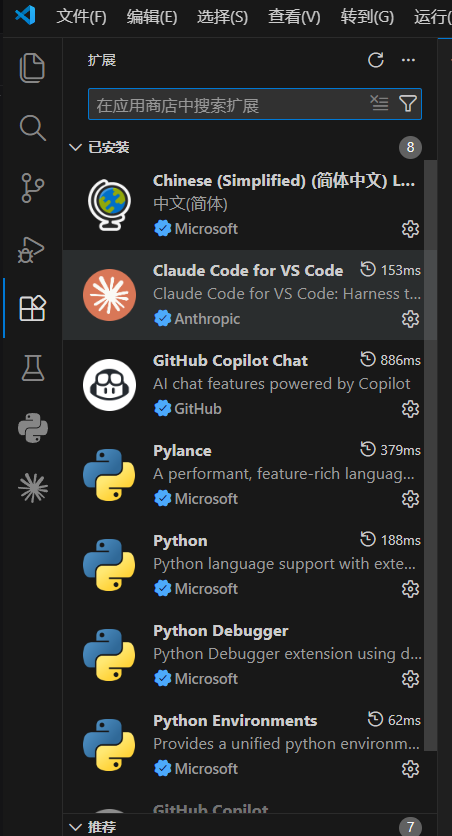Refresh the extensions list
Screen dimensions: 452x836
(x=376, y=60)
